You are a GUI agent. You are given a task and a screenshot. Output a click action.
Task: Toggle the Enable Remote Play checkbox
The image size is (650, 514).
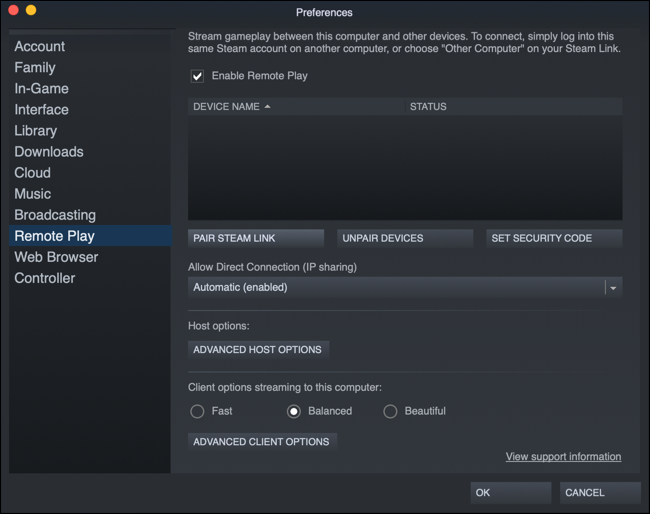pyautogui.click(x=197, y=76)
